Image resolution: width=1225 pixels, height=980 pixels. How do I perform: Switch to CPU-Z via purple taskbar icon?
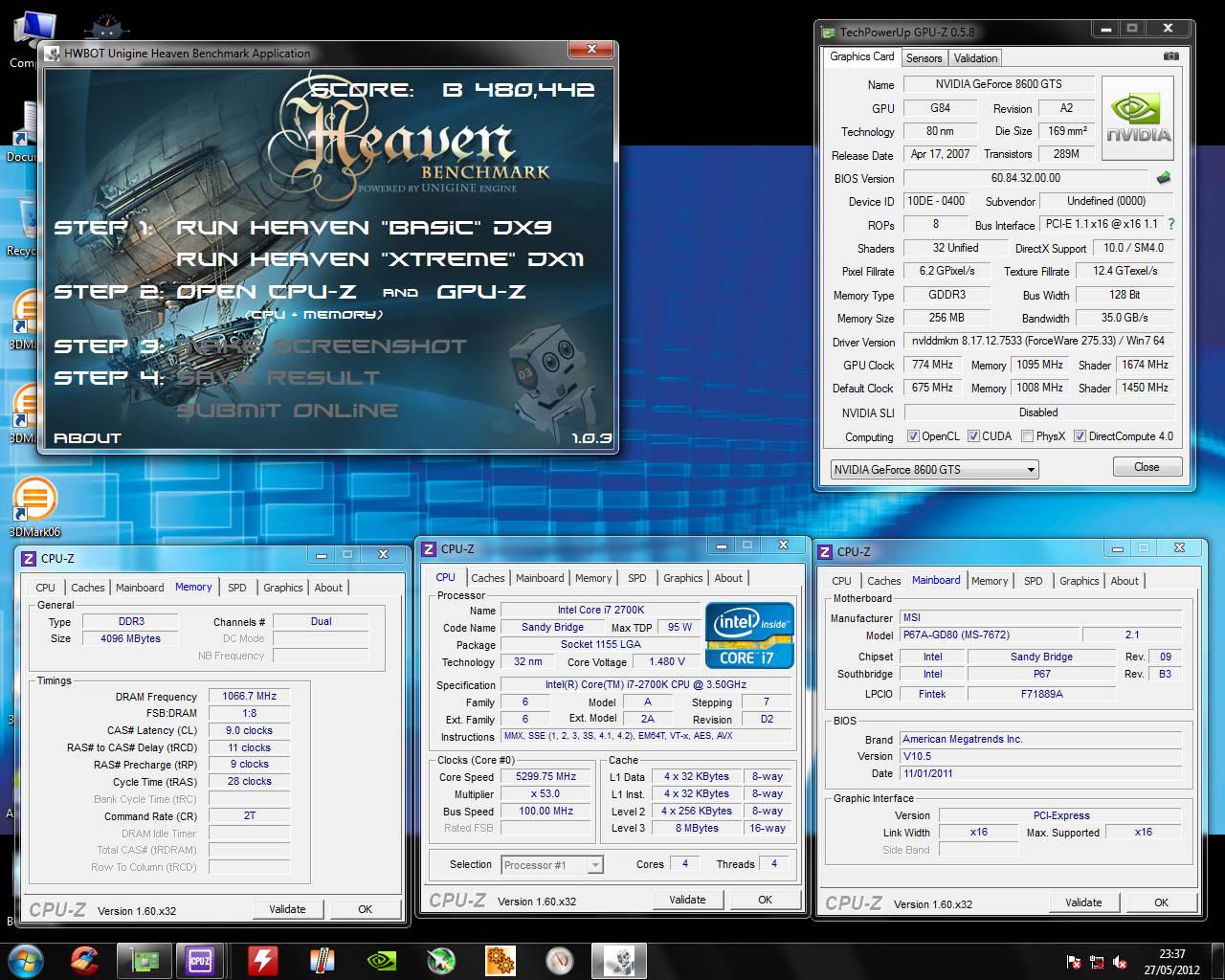(200, 961)
